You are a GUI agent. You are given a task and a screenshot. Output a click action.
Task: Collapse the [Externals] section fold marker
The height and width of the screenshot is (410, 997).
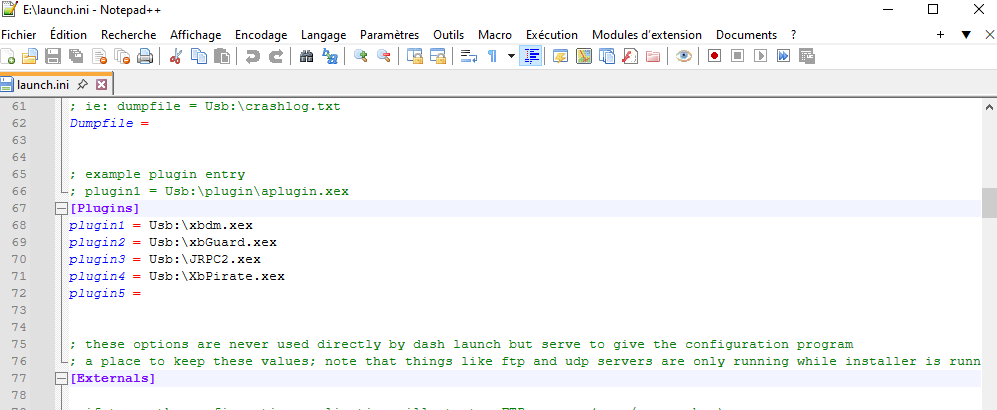pyautogui.click(x=60, y=379)
